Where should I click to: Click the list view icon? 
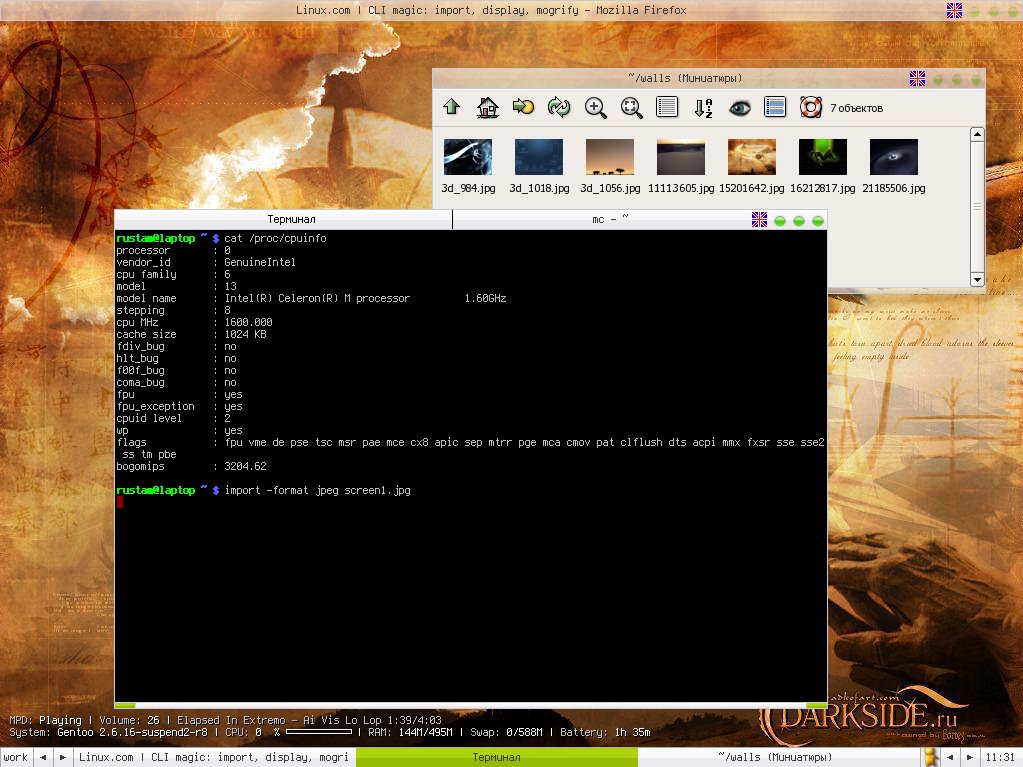point(667,107)
